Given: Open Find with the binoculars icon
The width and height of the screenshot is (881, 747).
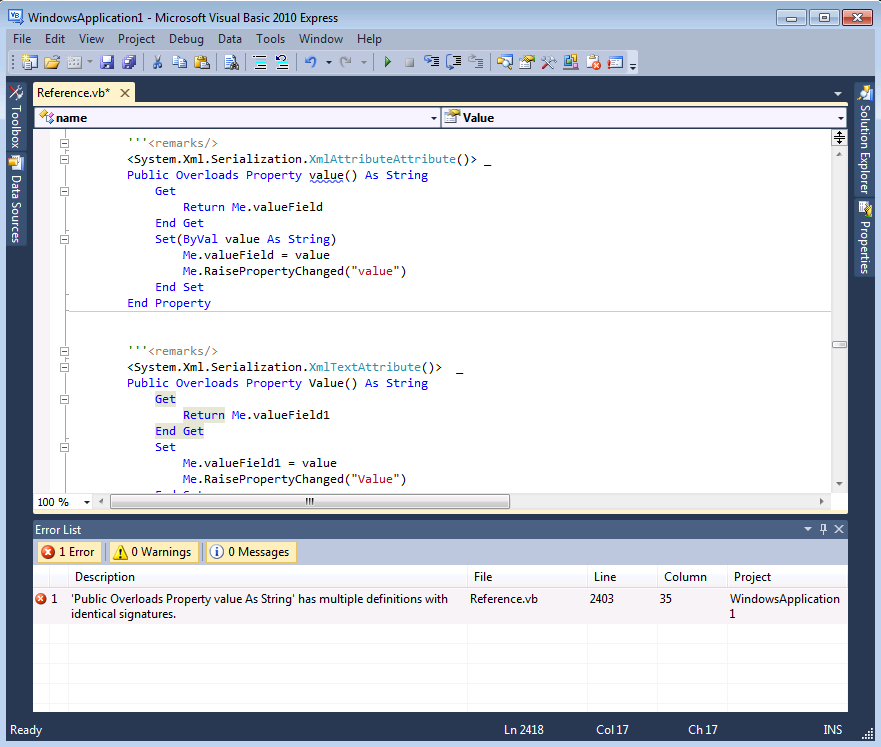Looking at the screenshot, I should point(231,62).
